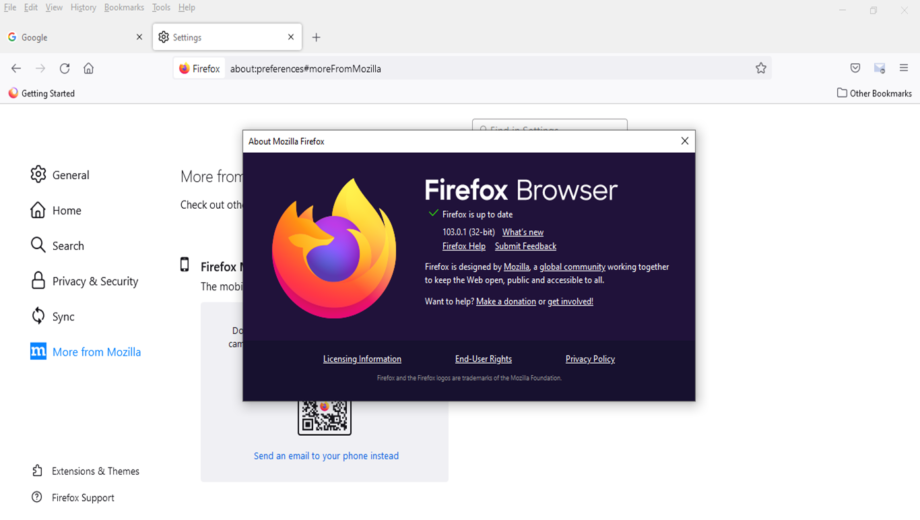
Task: Click the What's new link
Action: (x=523, y=232)
